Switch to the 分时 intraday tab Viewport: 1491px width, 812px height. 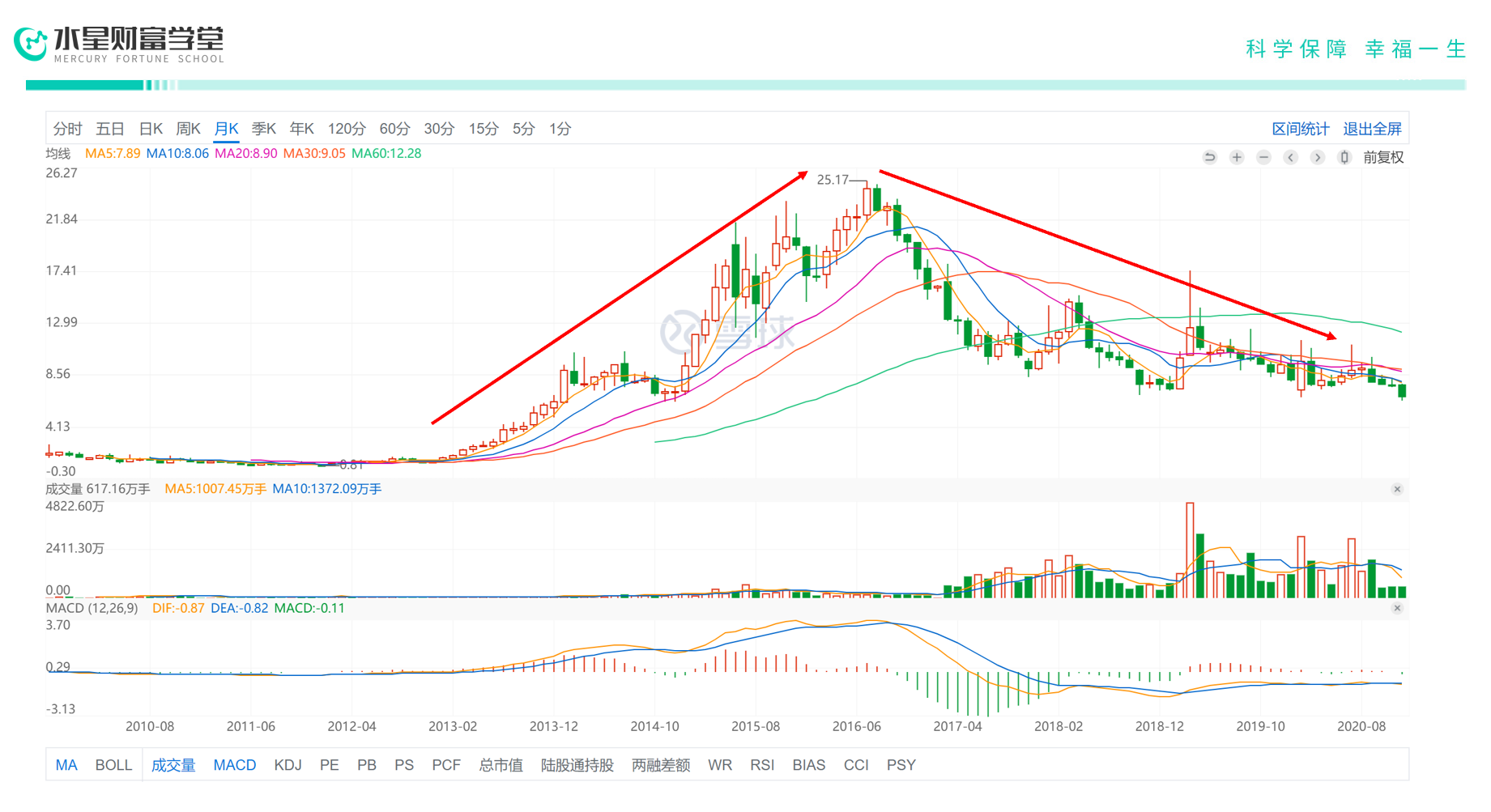tap(67, 129)
